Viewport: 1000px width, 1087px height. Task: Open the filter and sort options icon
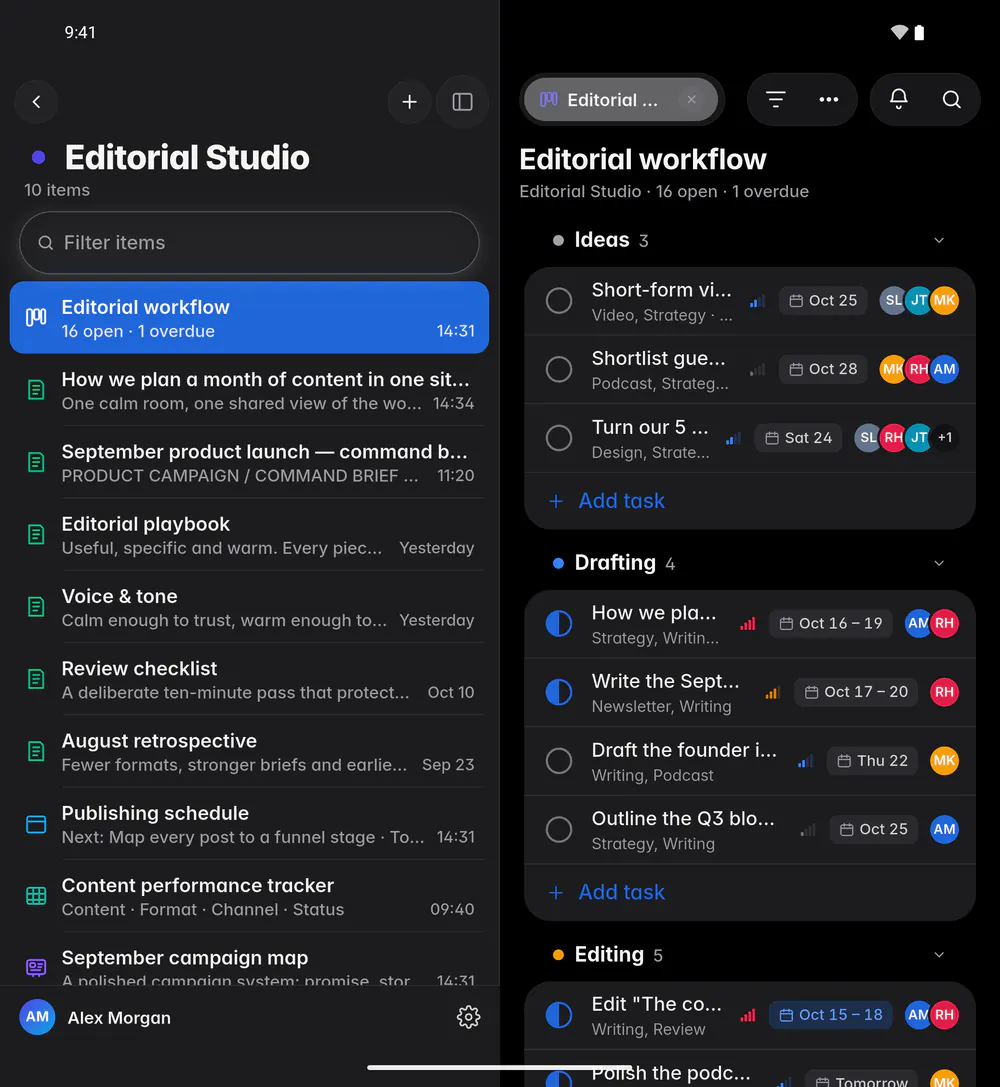[x=775, y=100]
